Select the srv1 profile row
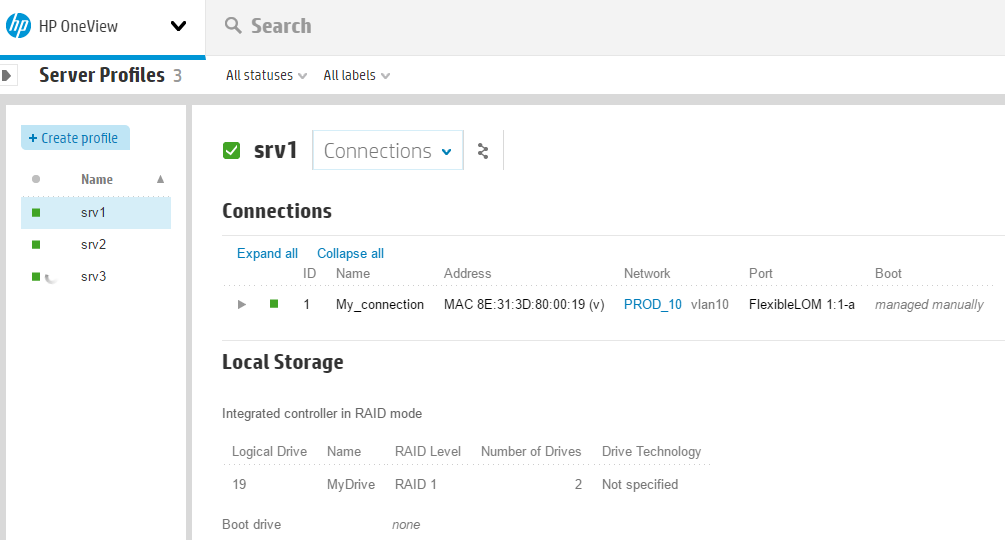Viewport: 1005px width, 540px height. coord(96,213)
